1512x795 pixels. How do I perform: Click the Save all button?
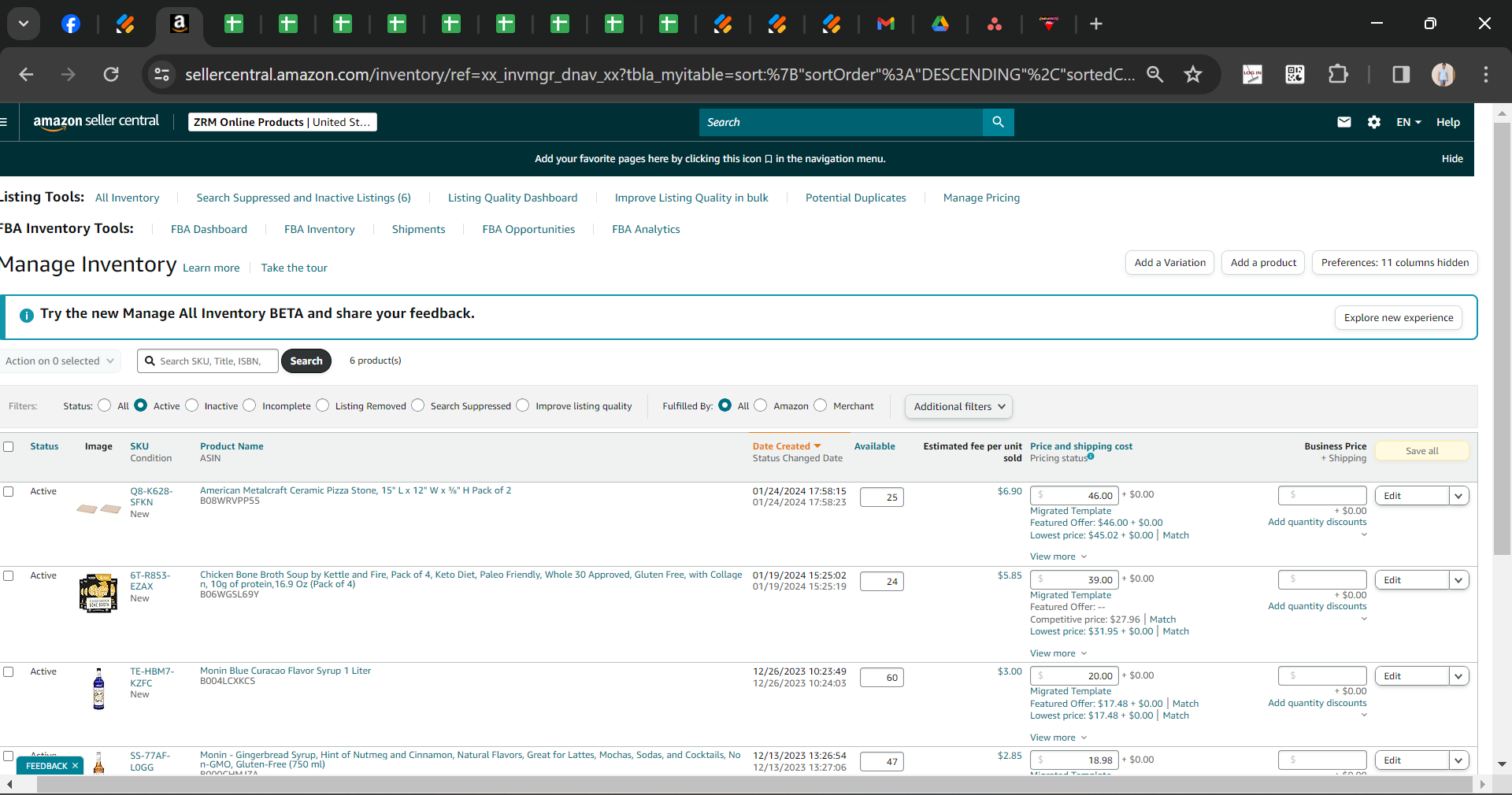tap(1422, 451)
